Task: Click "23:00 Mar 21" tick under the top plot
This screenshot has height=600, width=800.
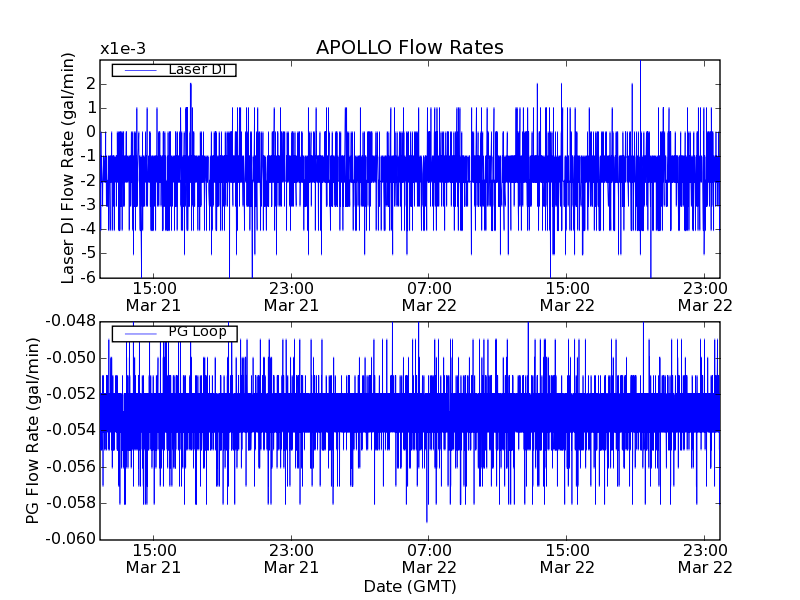Action: 291,296
